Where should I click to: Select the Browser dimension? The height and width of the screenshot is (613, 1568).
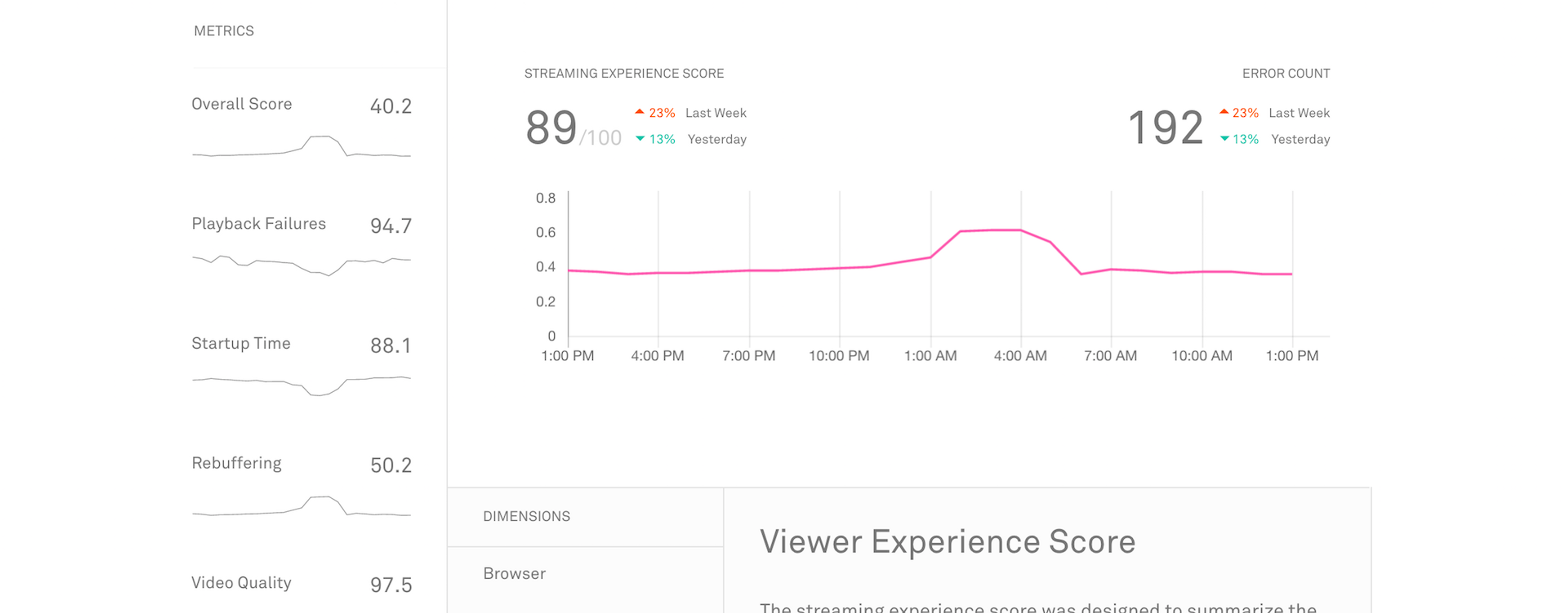click(514, 573)
